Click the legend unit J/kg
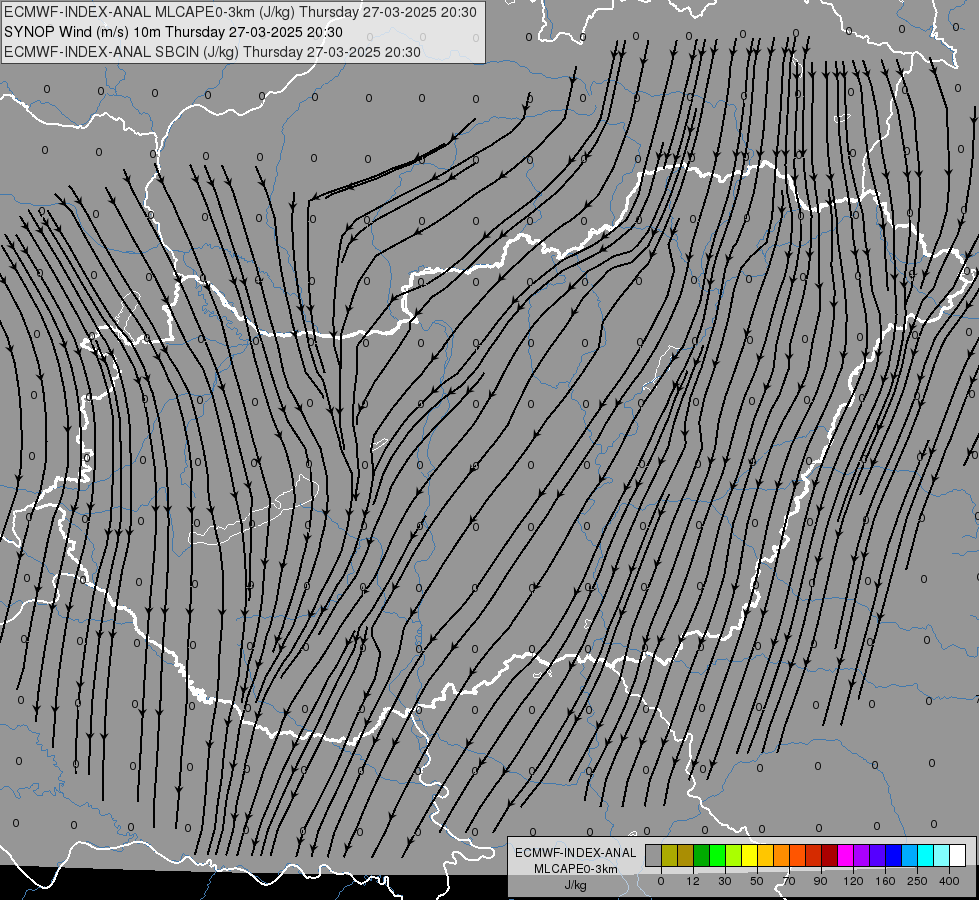Screen dimensions: 979x900 click(576, 885)
